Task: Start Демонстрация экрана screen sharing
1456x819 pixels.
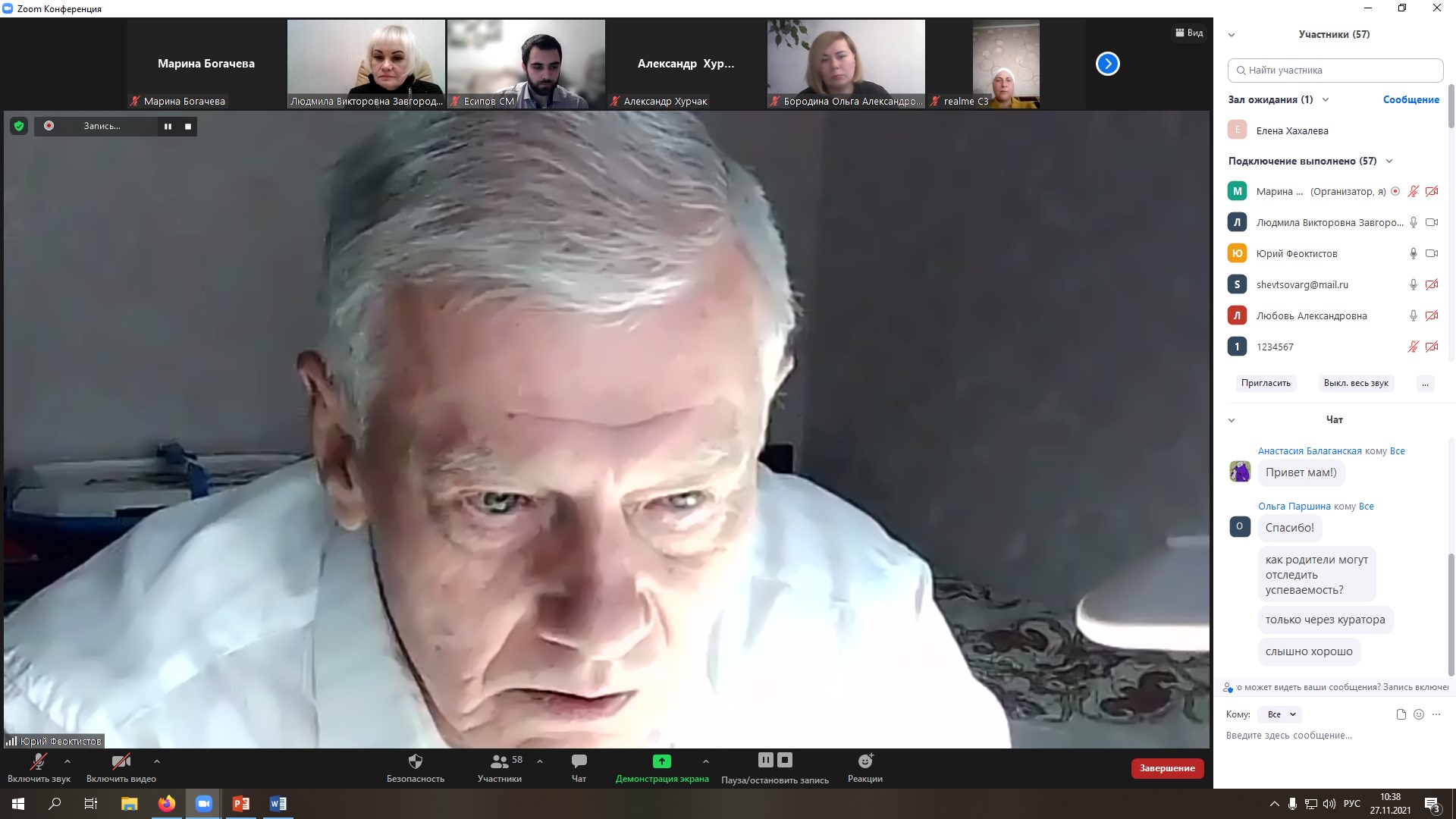Action: click(x=662, y=767)
